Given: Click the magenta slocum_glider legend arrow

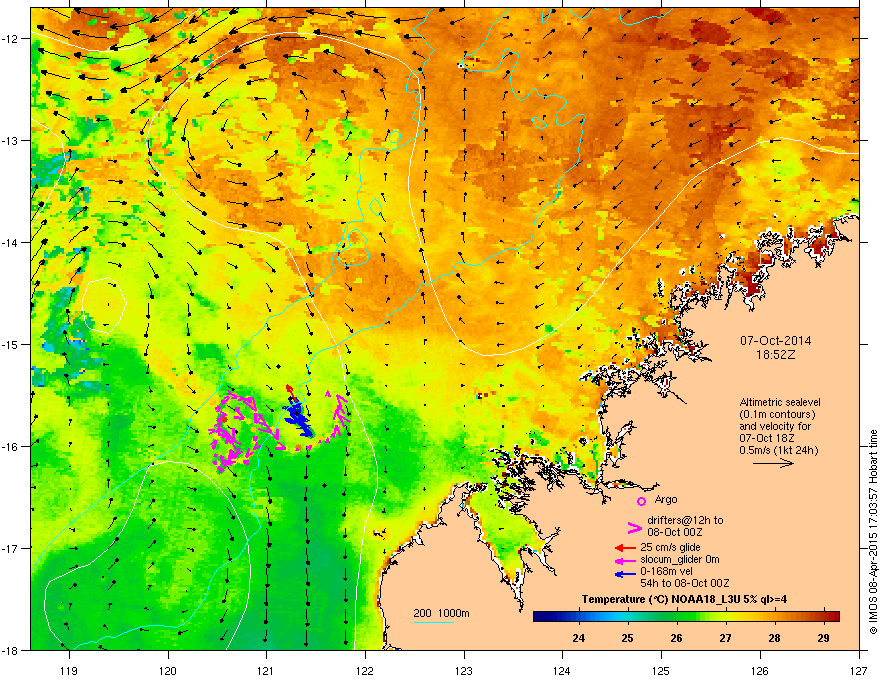Looking at the screenshot, I should click(x=625, y=560).
